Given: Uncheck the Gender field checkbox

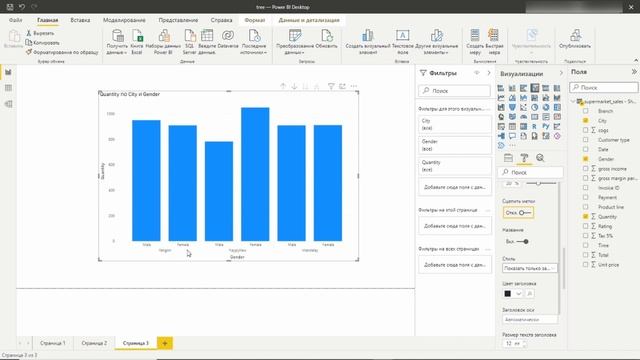Looking at the screenshot, I should (586, 159).
